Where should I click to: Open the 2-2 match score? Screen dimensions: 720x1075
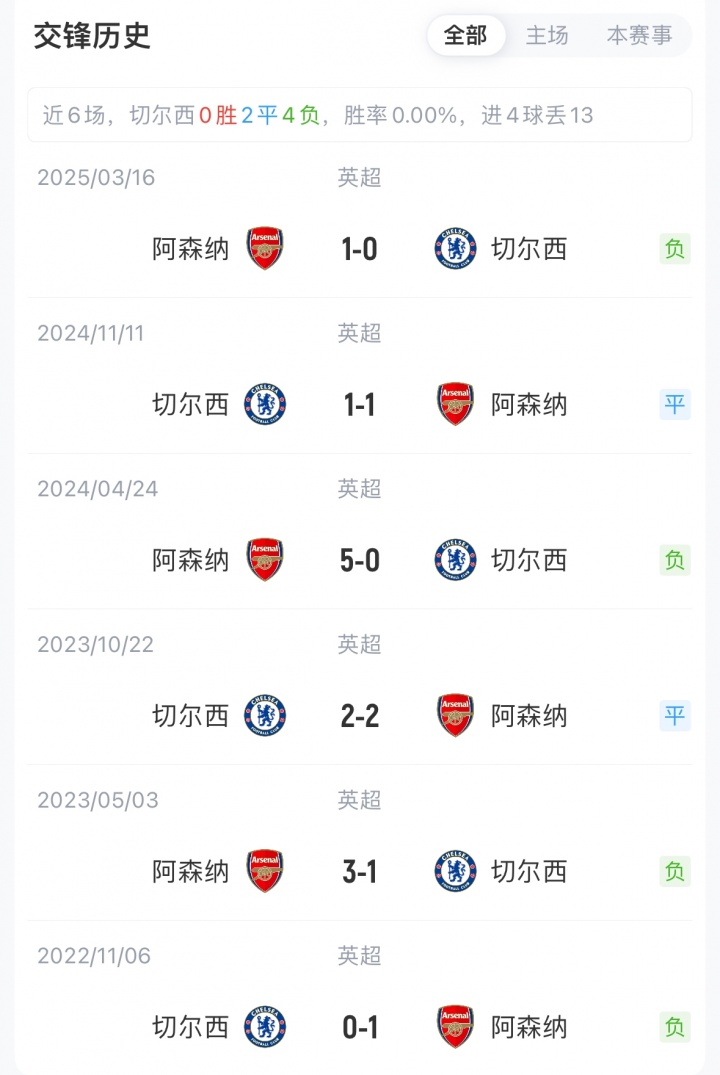(360, 716)
